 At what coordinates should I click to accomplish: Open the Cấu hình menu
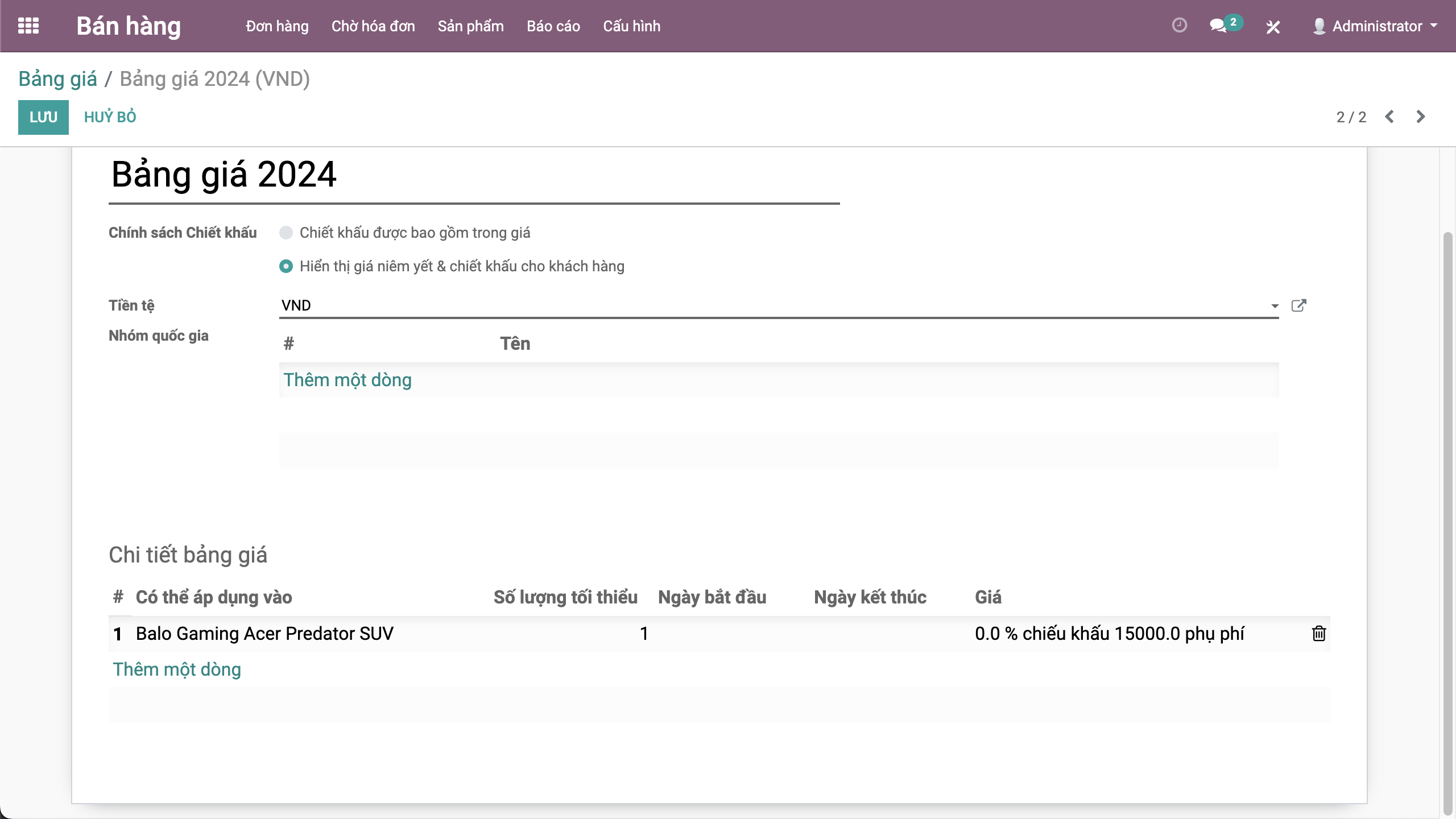tap(631, 26)
